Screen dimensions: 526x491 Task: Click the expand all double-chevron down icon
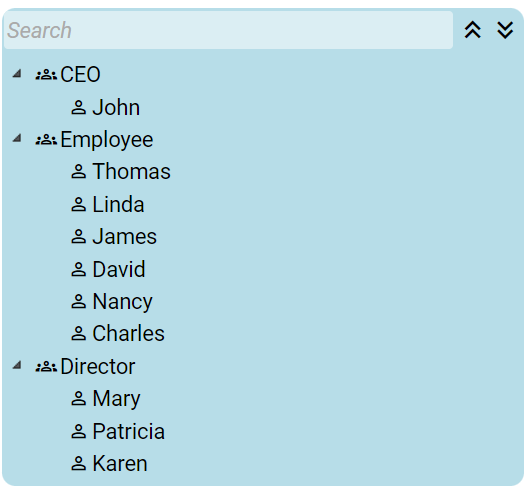(505, 30)
